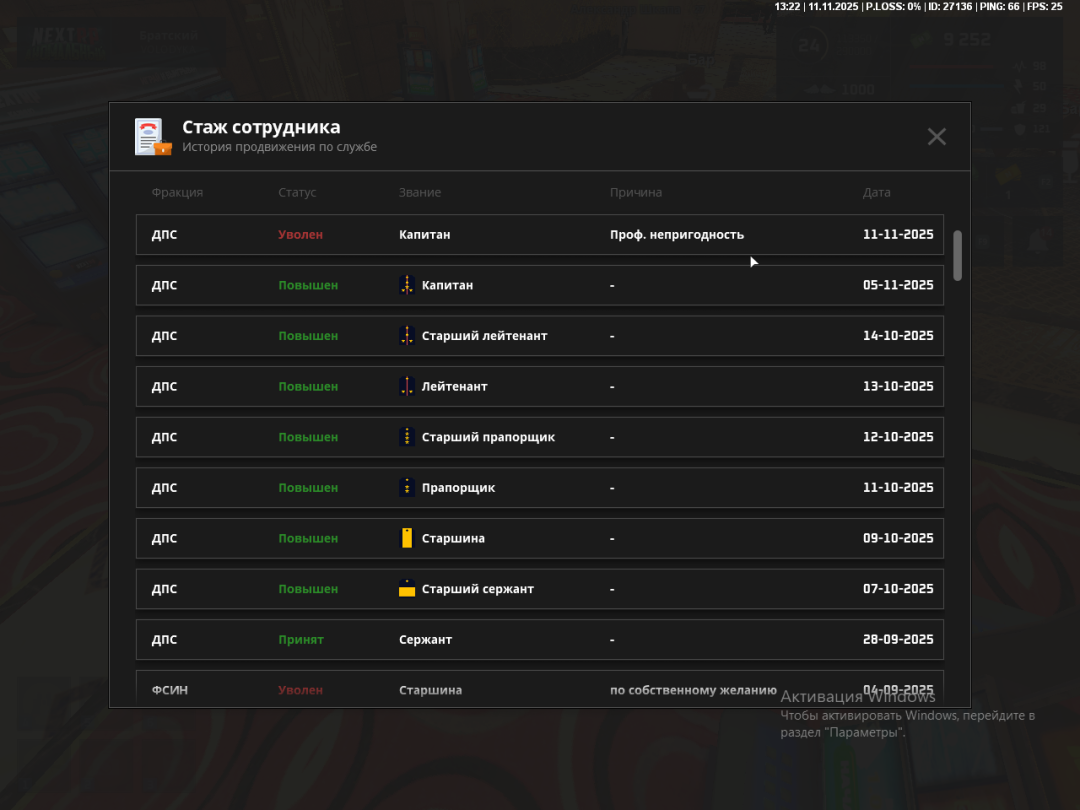The height and width of the screenshot is (810, 1080).
Task: Click the Captain rank insignia icon
Action: click(x=406, y=285)
